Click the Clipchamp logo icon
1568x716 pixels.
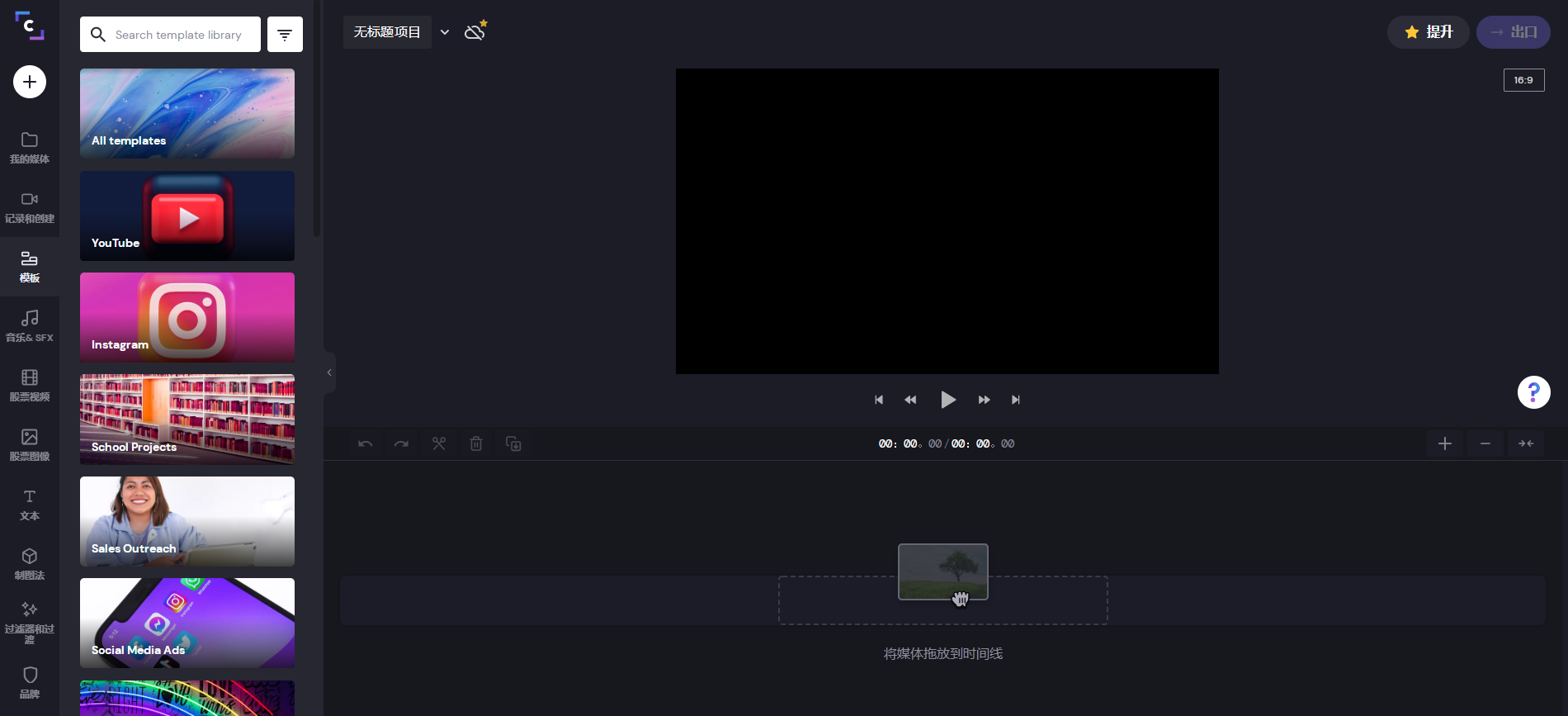[x=30, y=26]
